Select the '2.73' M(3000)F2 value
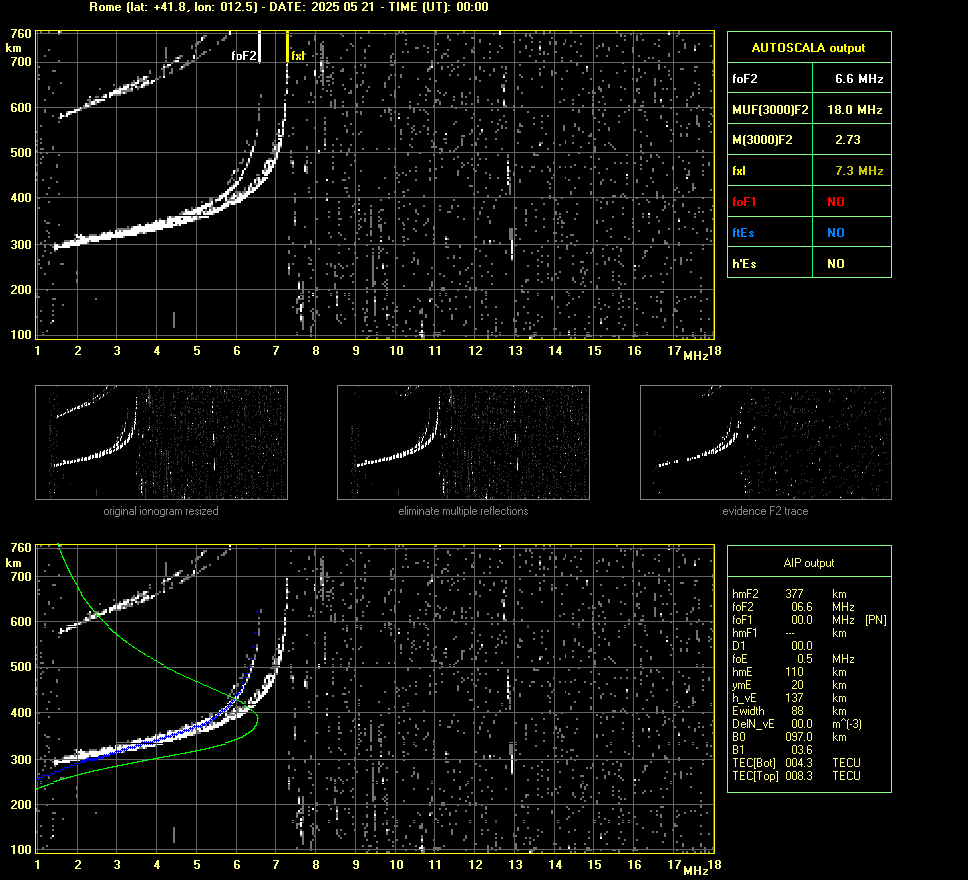Image resolution: width=968 pixels, height=880 pixels. [x=848, y=140]
